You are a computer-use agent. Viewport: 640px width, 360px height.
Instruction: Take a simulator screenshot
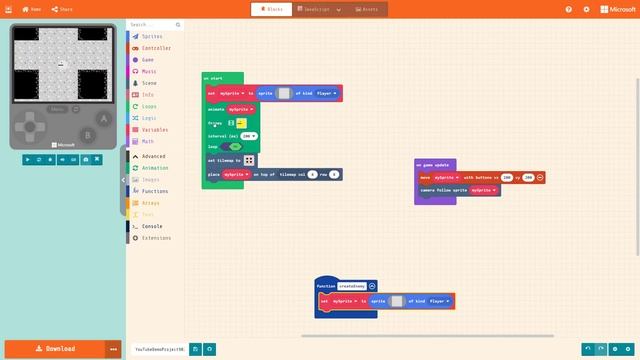(86, 160)
